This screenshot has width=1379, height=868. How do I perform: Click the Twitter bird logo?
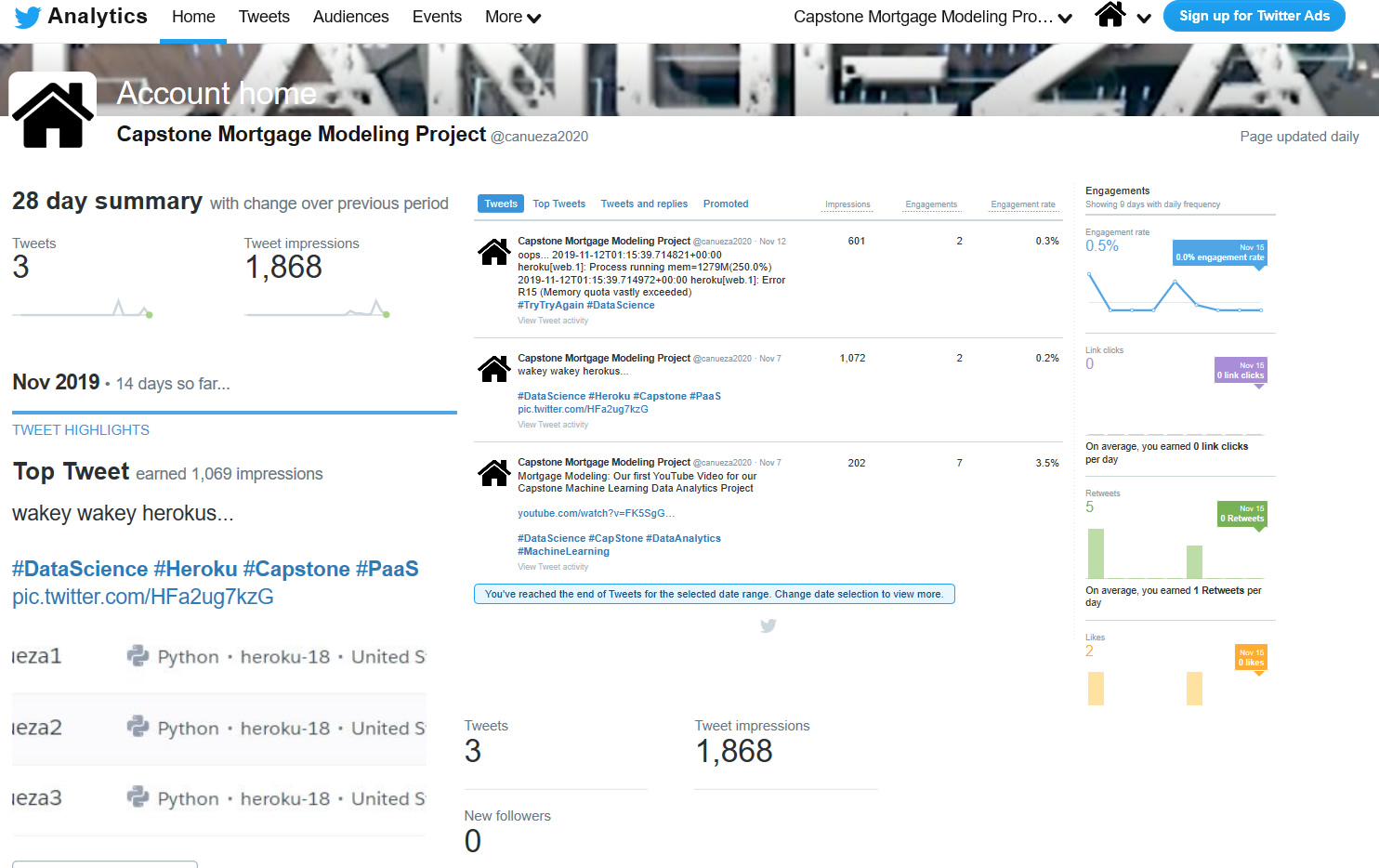click(28, 18)
